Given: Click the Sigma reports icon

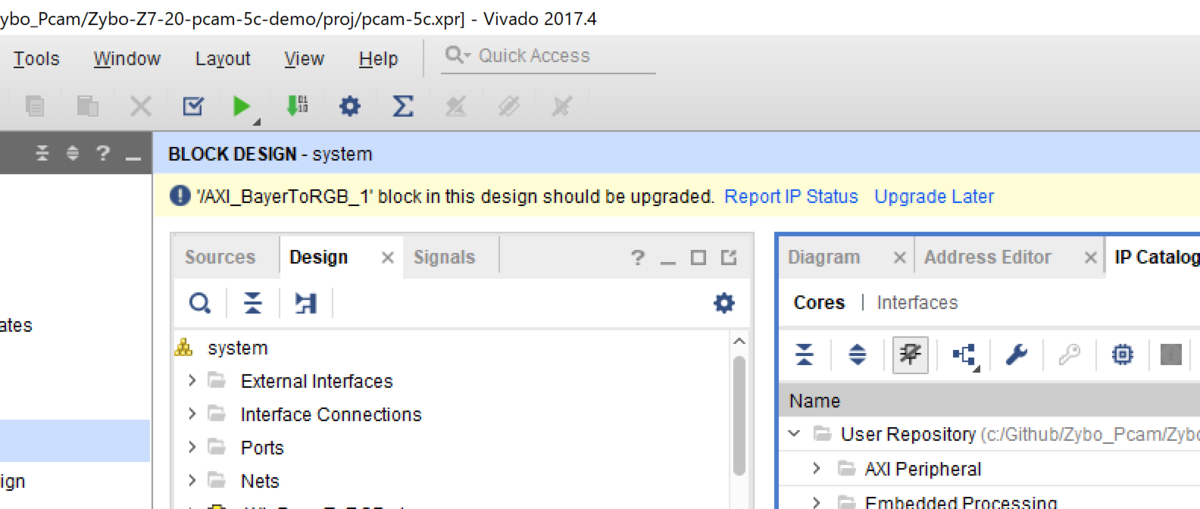Looking at the screenshot, I should pos(403,105).
